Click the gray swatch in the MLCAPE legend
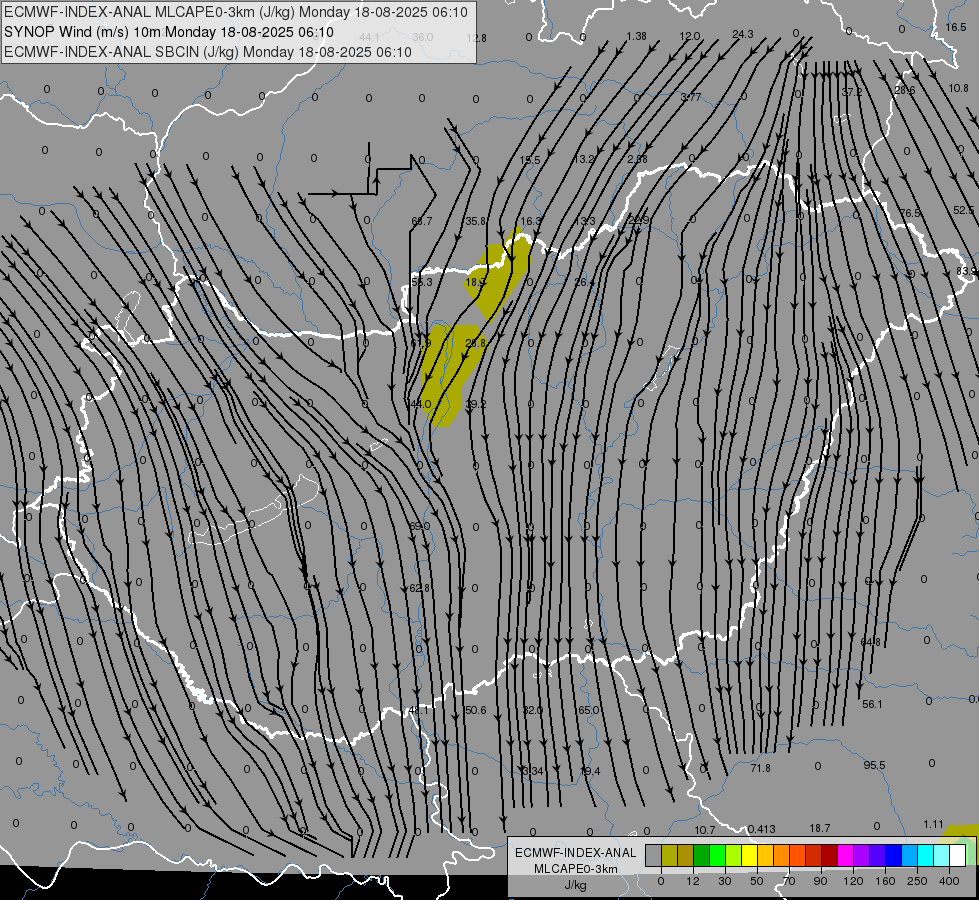The width and height of the screenshot is (979, 900). pos(653,855)
